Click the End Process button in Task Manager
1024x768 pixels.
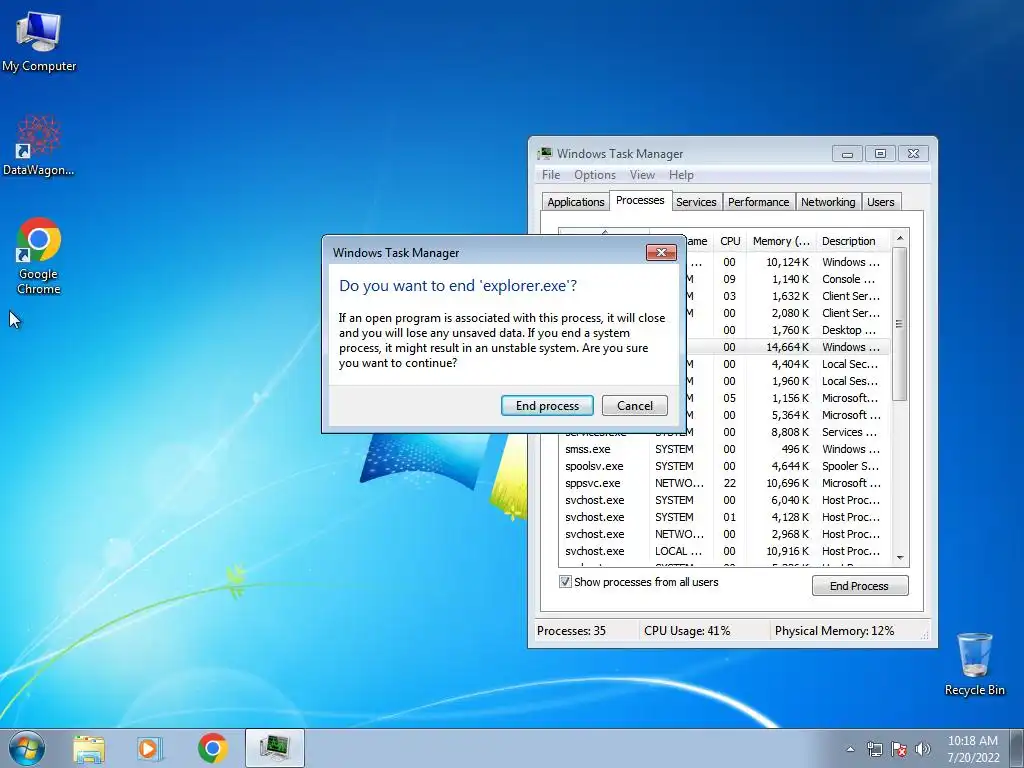[x=859, y=586]
